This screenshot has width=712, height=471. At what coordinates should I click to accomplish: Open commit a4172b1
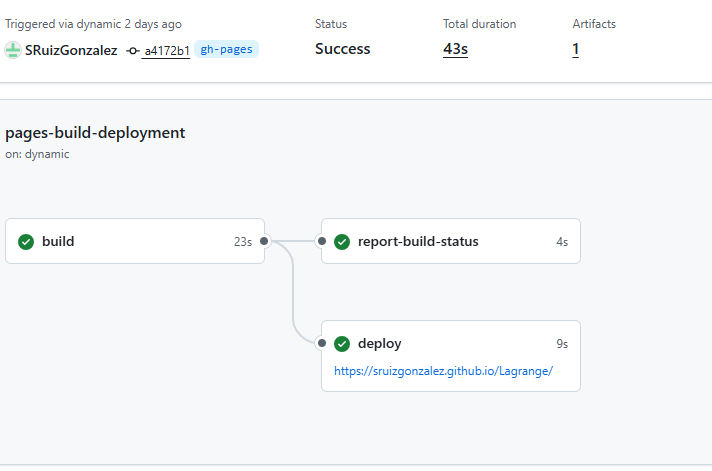(x=166, y=50)
